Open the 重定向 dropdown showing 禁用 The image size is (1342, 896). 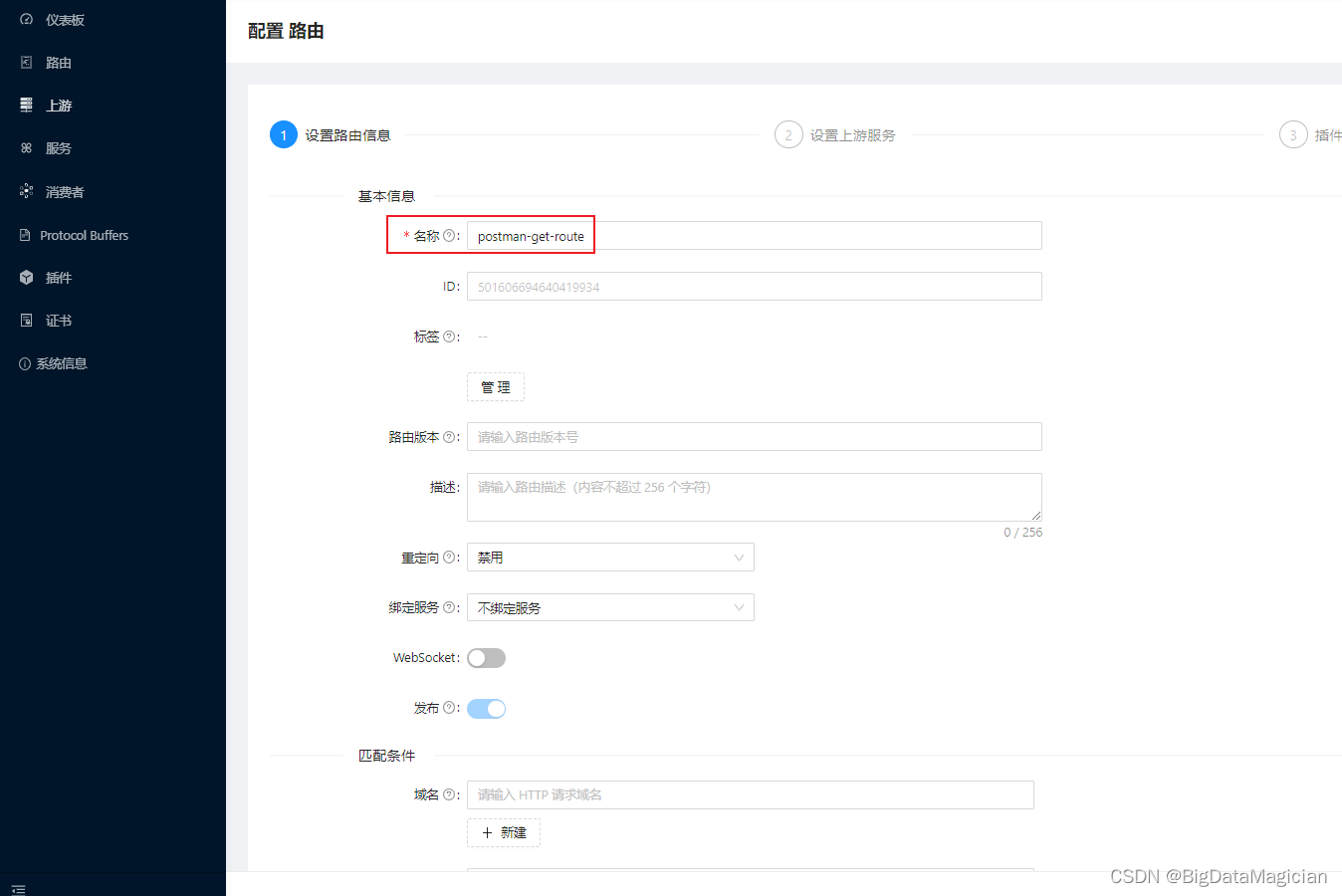(x=610, y=558)
